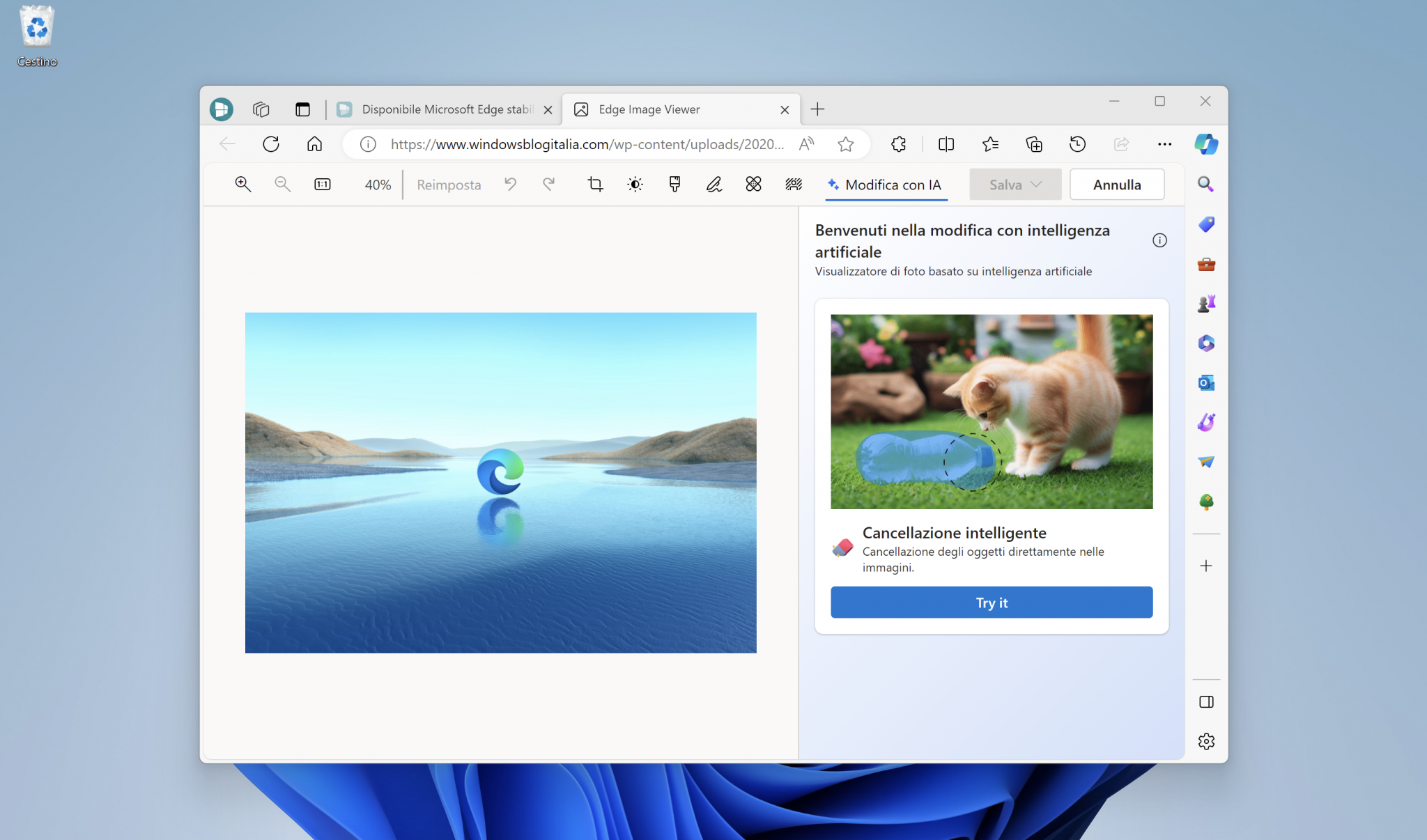Open Copilot from the toolbar
This screenshot has width=1427, height=840.
point(1207,144)
